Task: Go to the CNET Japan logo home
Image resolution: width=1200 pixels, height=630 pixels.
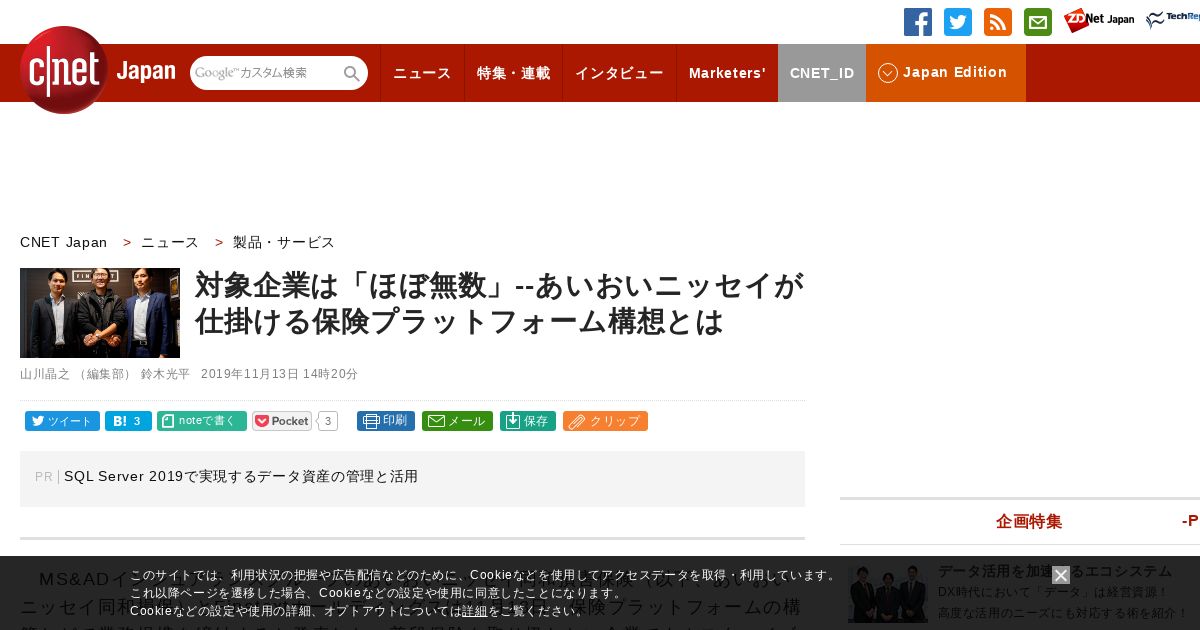Action: click(x=97, y=70)
